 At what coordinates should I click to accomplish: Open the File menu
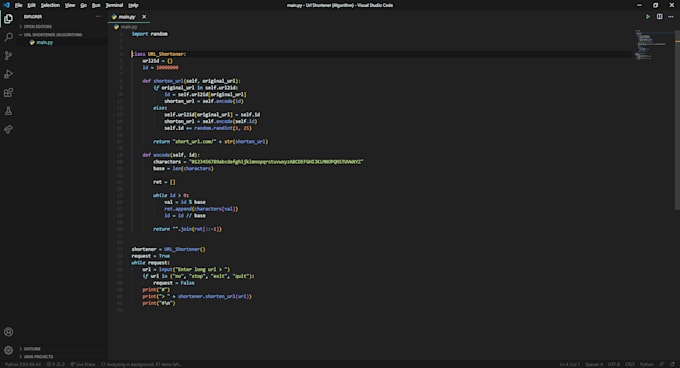18,5
